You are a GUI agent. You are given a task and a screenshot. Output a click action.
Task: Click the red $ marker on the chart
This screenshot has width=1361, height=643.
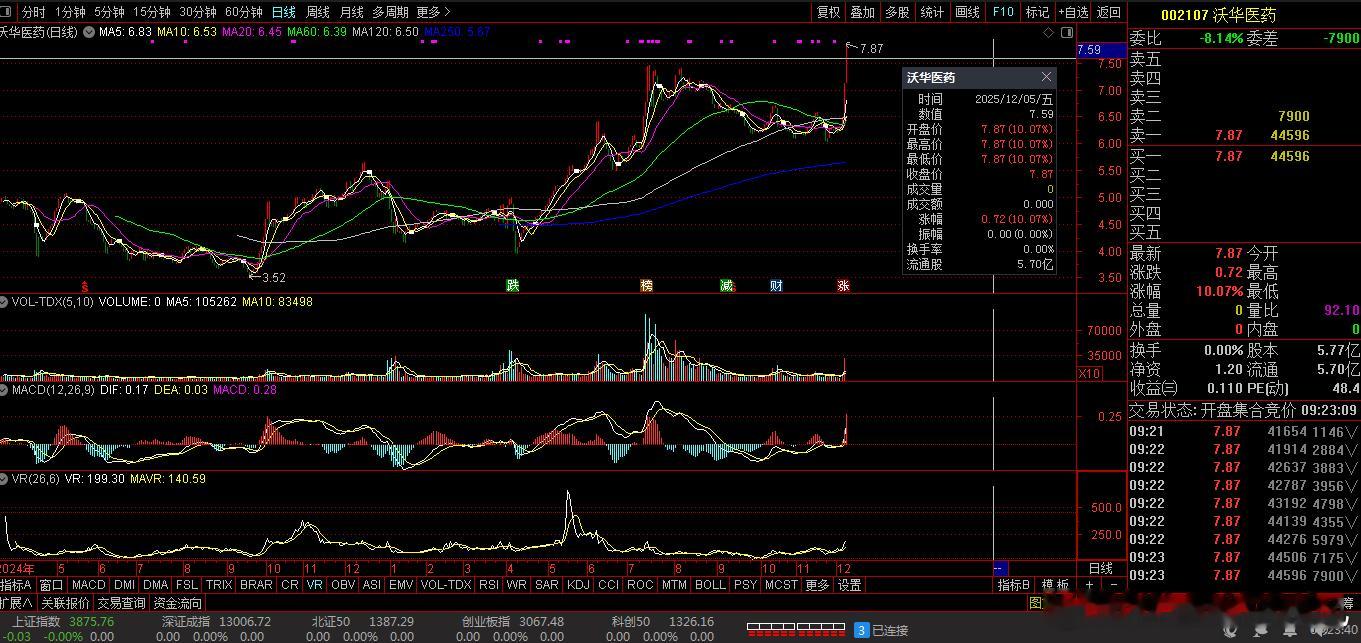coord(85,286)
